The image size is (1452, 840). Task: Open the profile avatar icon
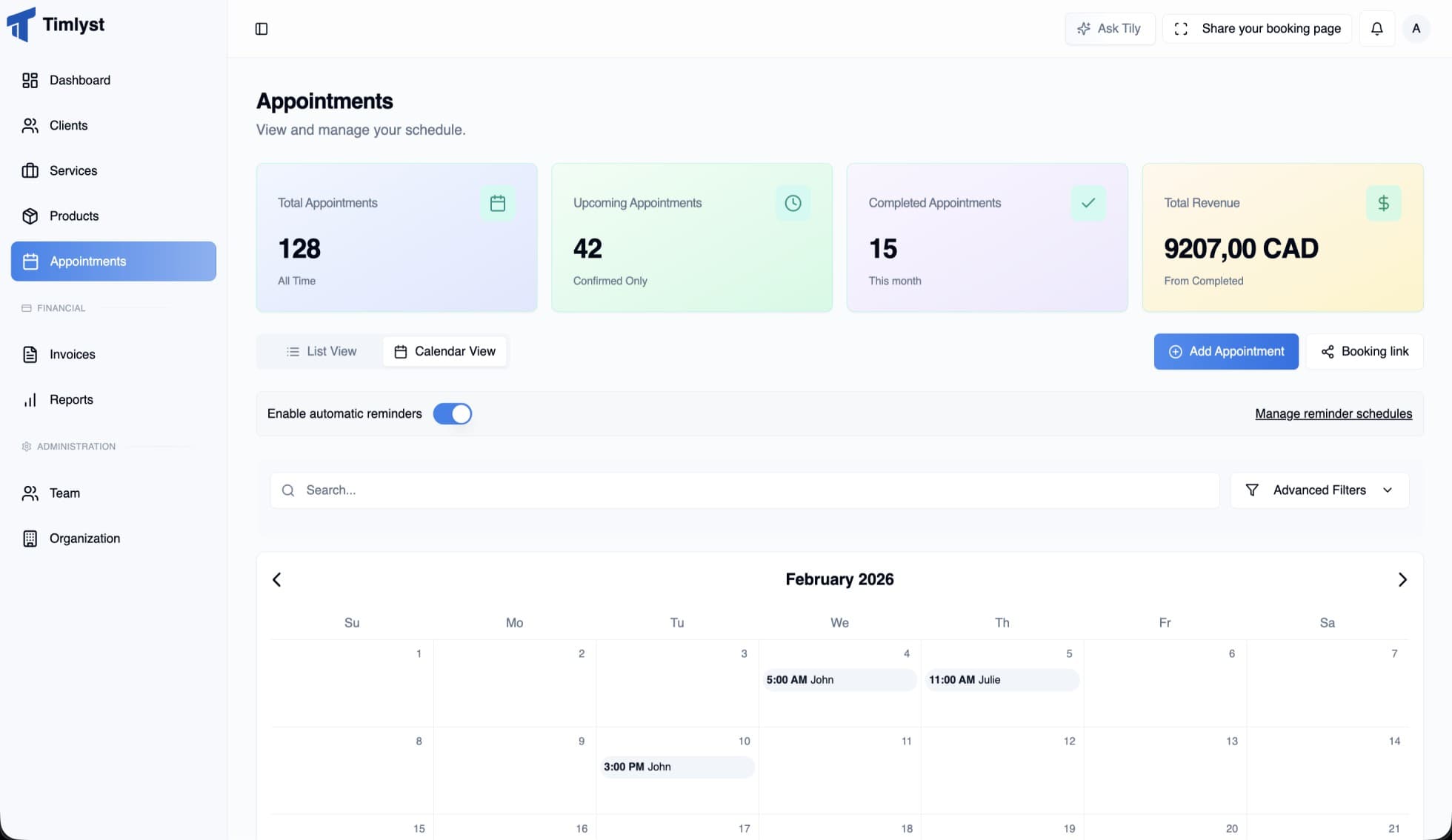tap(1416, 28)
